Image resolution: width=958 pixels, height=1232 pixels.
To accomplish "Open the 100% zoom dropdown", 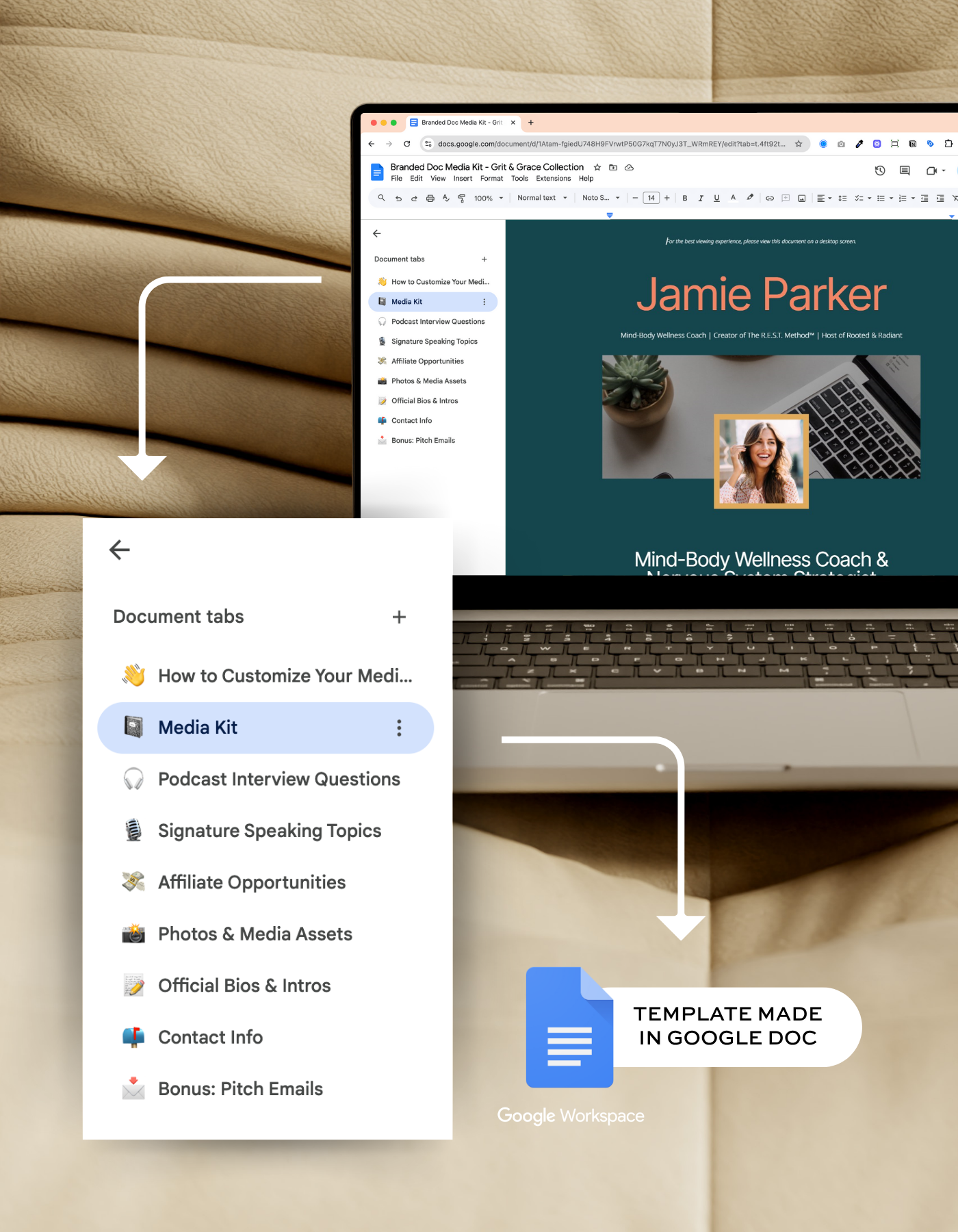I will (489, 198).
